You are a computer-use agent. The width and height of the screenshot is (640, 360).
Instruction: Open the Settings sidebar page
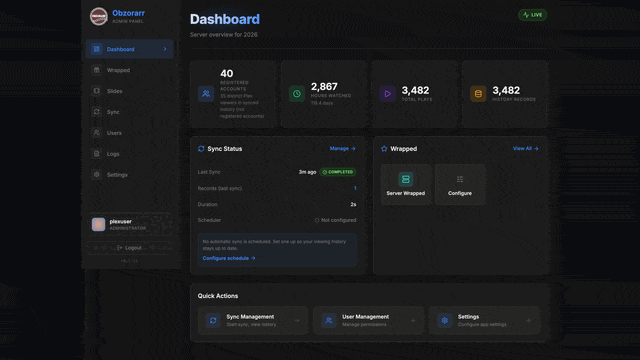point(129,175)
